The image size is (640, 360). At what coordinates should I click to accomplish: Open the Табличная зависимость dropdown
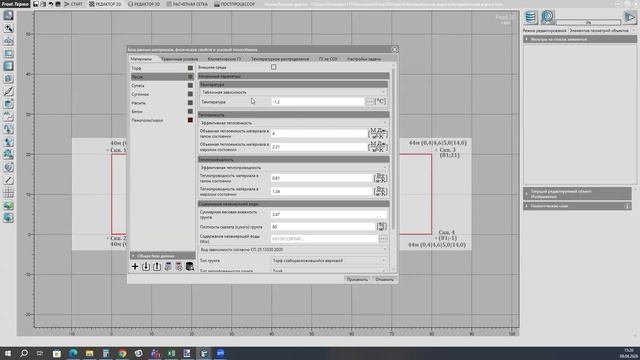point(293,92)
